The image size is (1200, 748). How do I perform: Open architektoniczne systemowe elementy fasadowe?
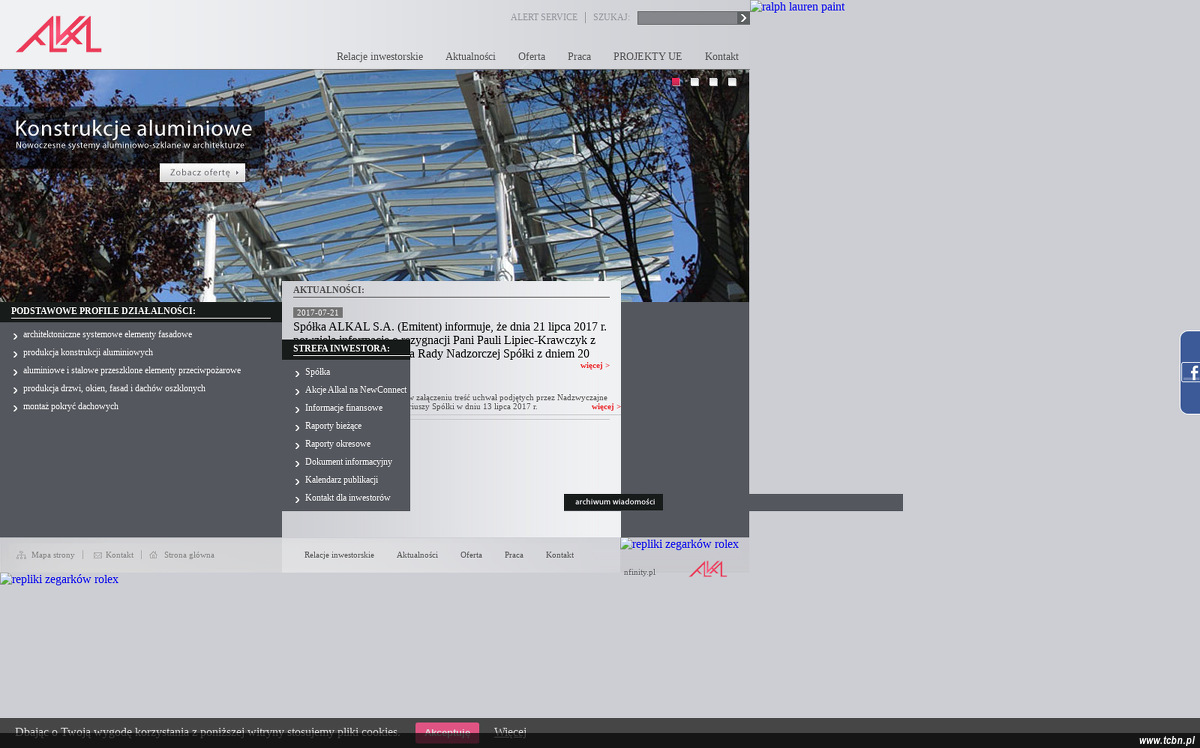click(x=107, y=335)
